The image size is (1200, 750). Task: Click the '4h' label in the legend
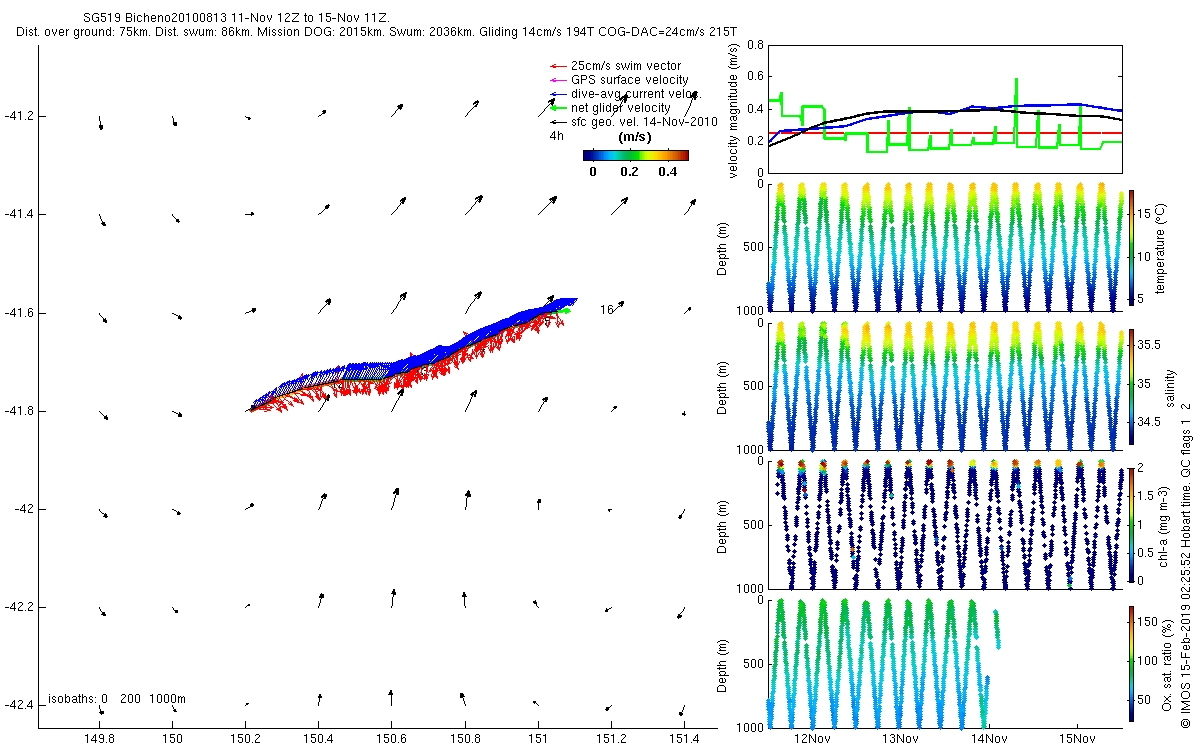click(556, 136)
